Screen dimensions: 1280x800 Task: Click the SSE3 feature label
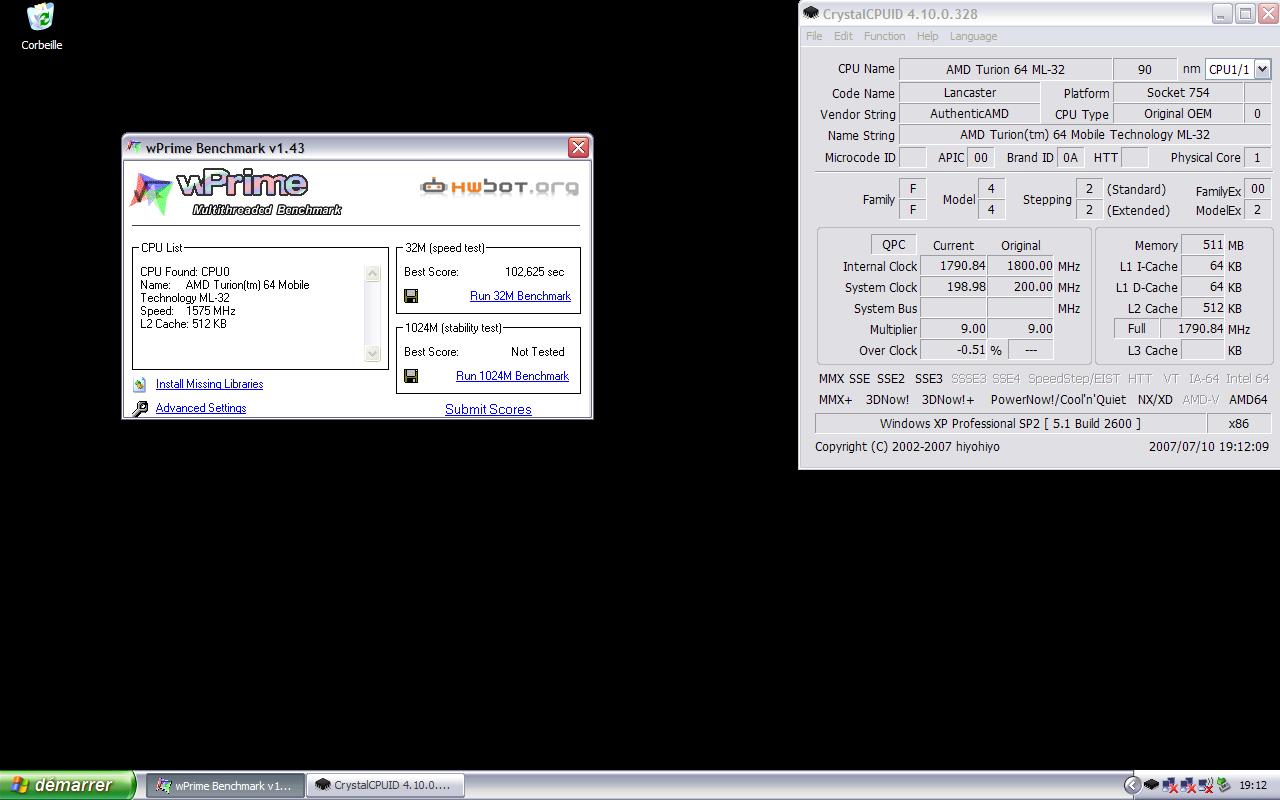click(x=928, y=379)
